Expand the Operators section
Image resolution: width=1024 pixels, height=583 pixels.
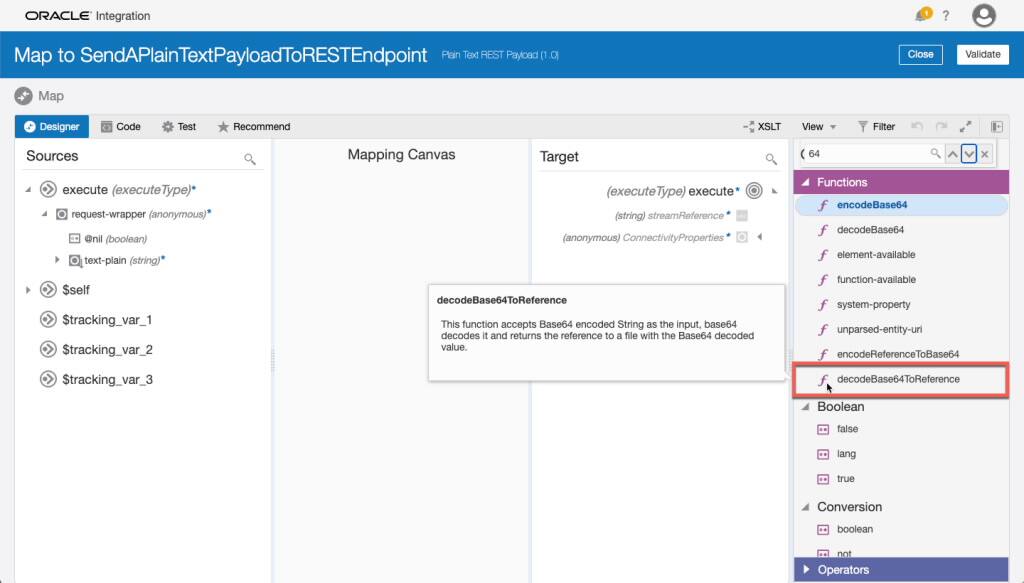808,569
